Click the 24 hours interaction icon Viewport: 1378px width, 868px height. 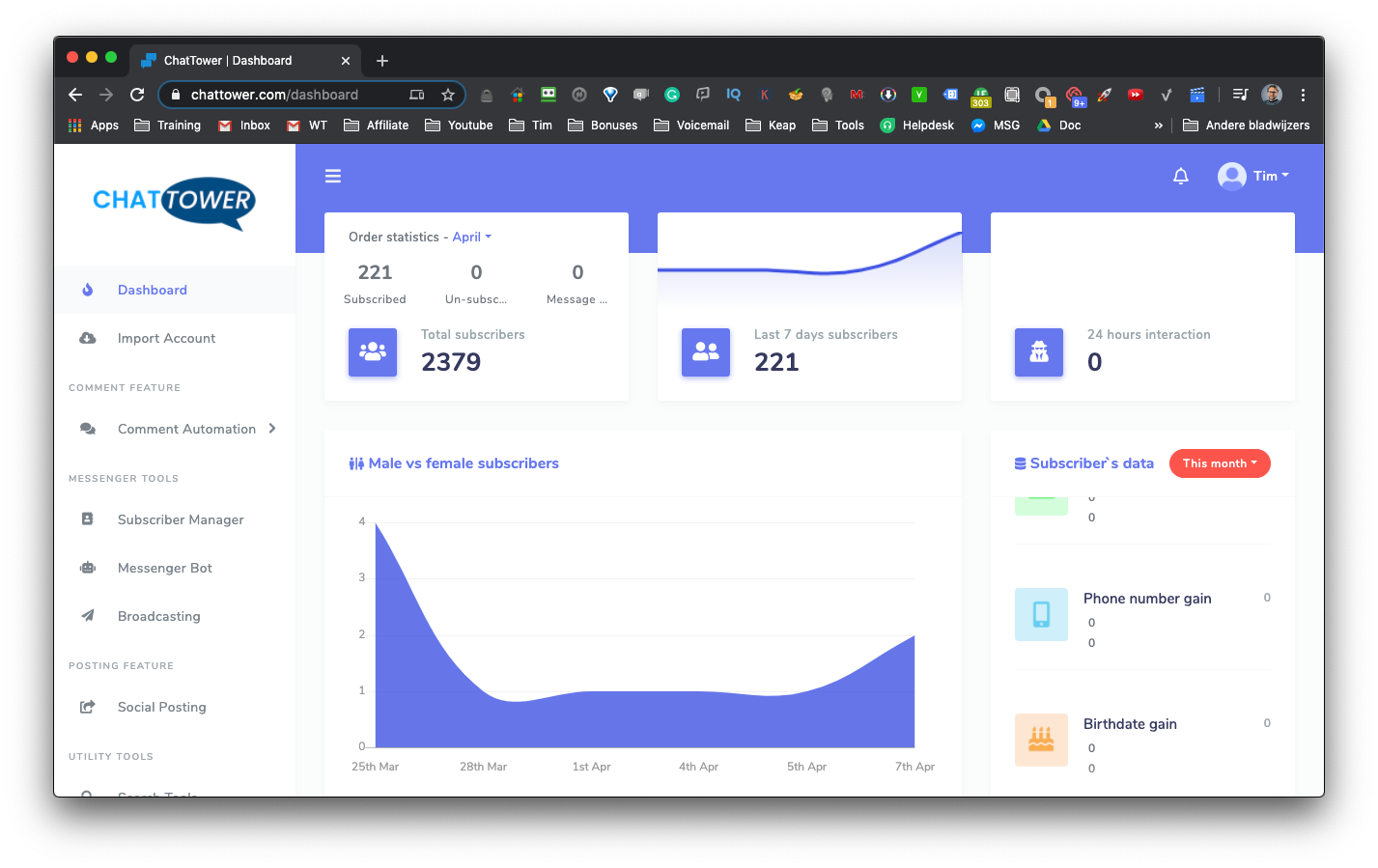click(1039, 352)
